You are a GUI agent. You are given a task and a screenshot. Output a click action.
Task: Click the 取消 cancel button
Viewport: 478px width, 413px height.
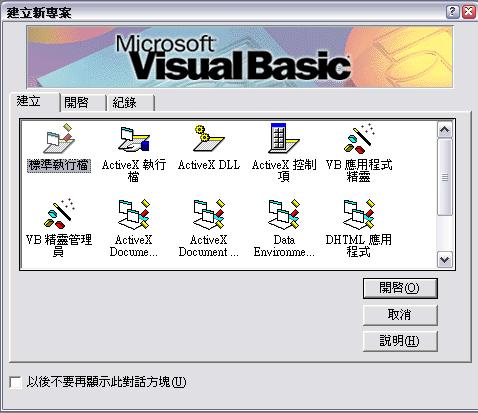pyautogui.click(x=400, y=315)
